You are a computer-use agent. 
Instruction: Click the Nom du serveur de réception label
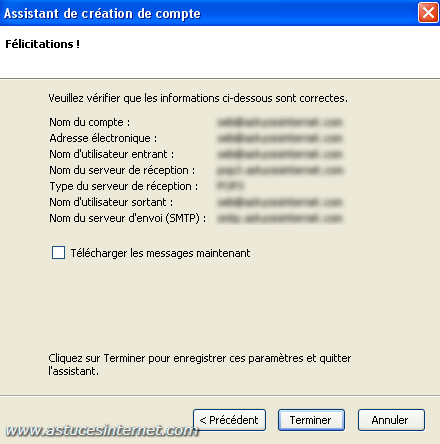pyautogui.click(x=122, y=170)
